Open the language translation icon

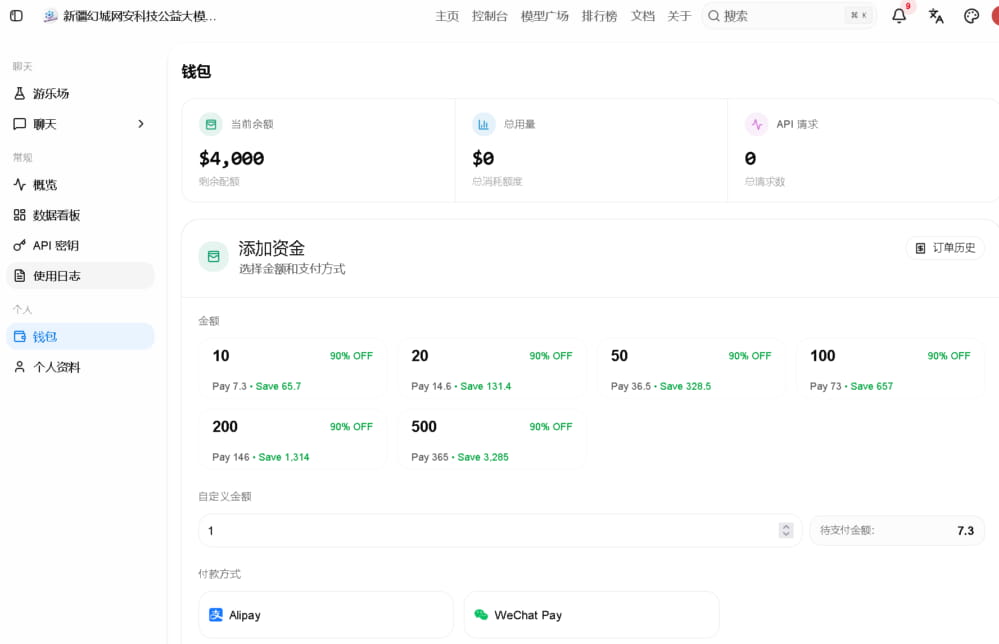(x=935, y=16)
